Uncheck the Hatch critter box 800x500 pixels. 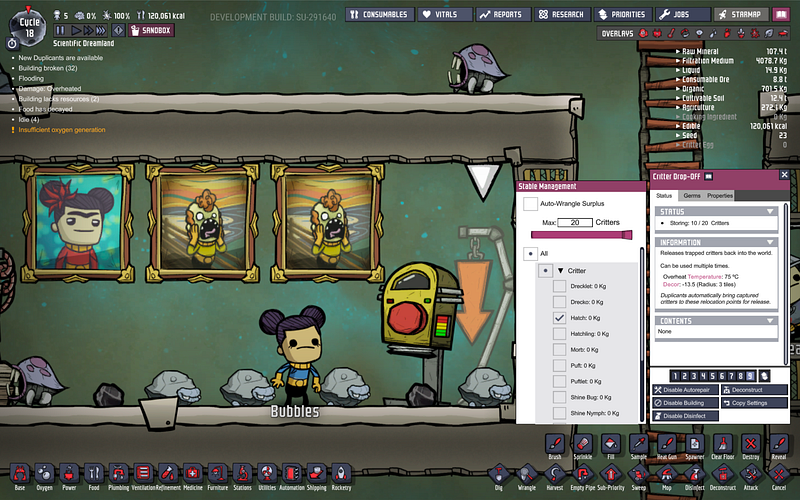click(559, 318)
